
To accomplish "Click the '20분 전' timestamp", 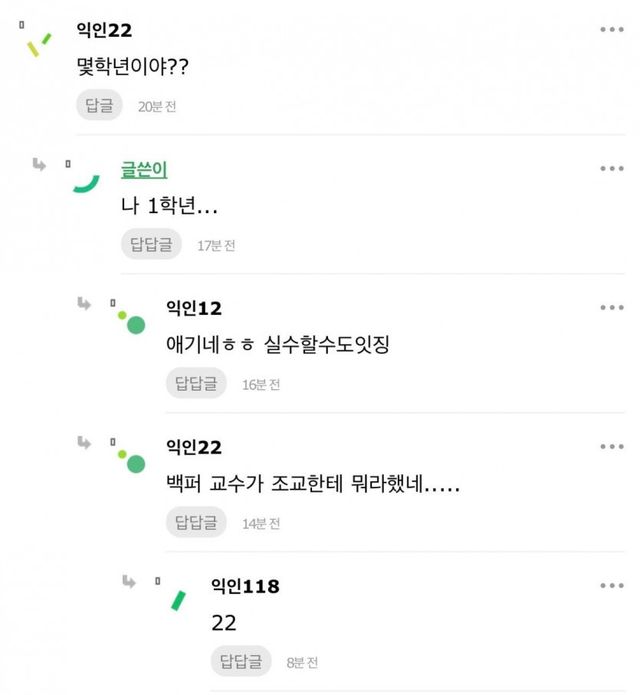I will point(157,106).
